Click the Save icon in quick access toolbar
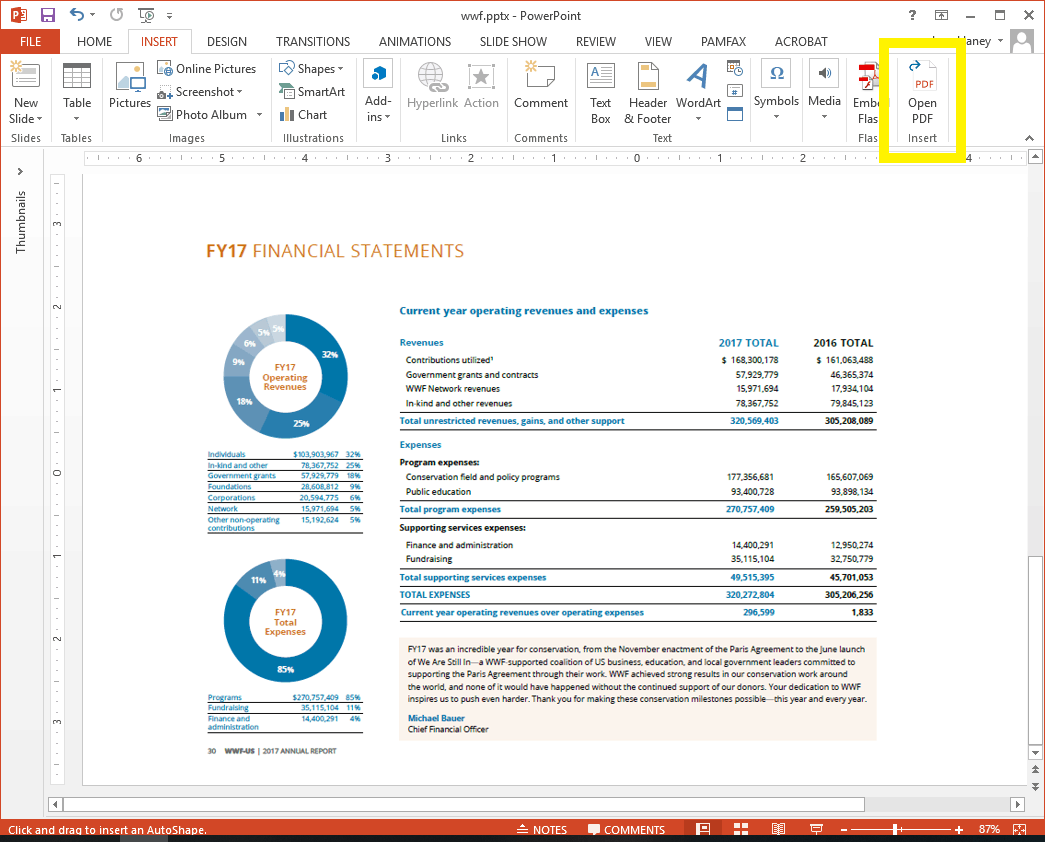The image size is (1045, 842). click(48, 15)
